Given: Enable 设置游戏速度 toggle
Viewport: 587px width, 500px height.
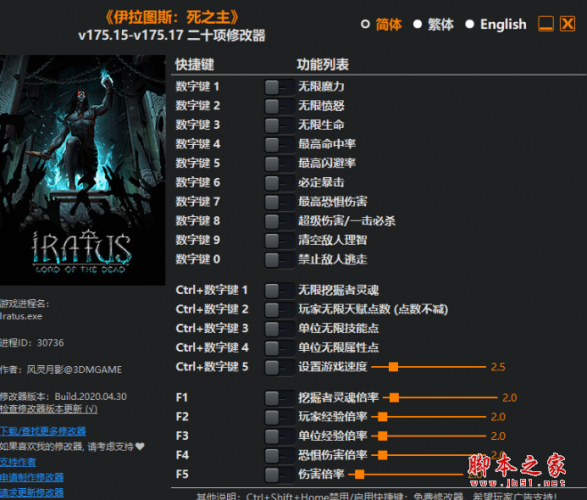Looking at the screenshot, I should coord(279,367).
